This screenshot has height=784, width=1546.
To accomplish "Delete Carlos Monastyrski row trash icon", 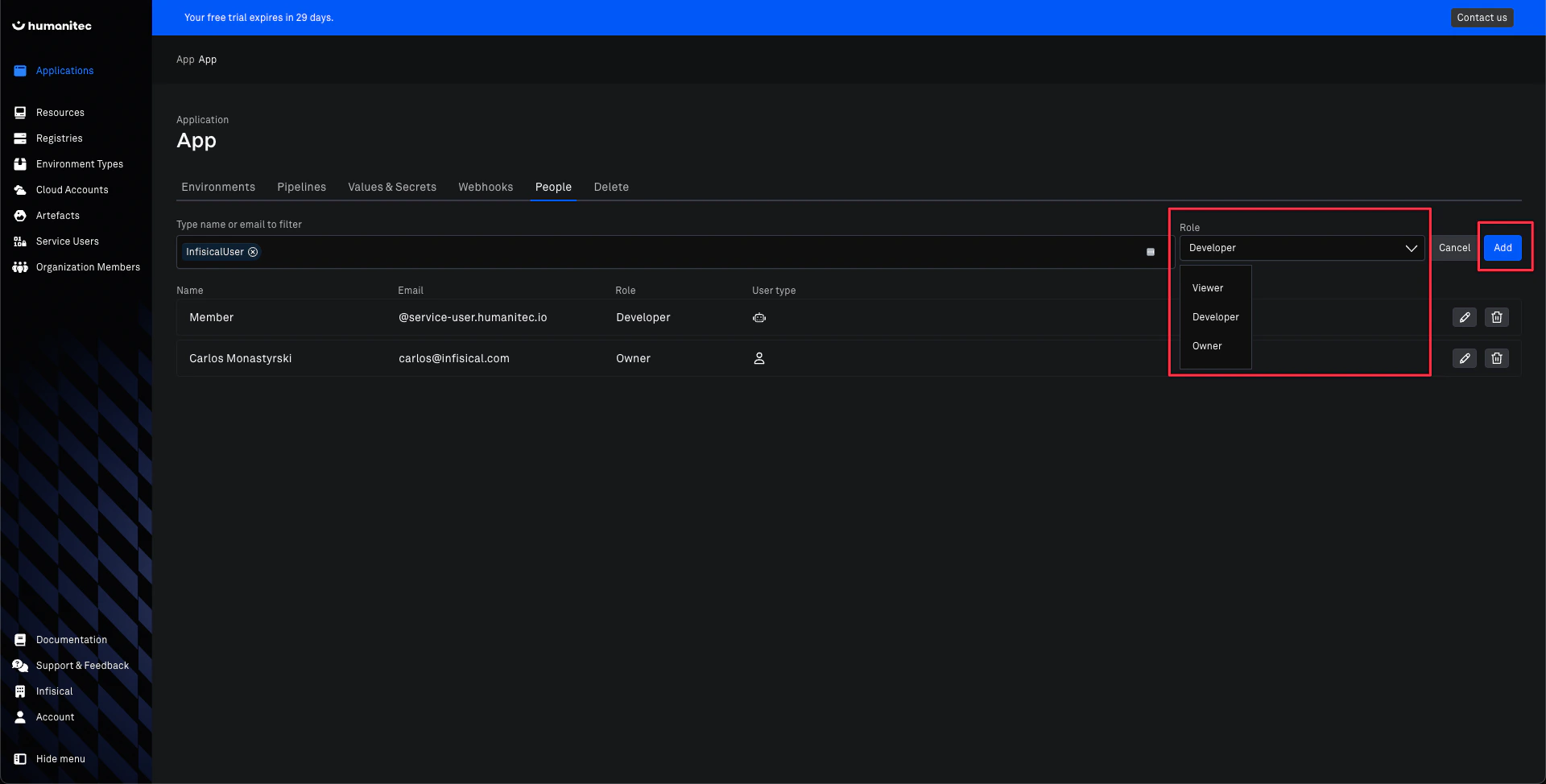I will tap(1497, 358).
